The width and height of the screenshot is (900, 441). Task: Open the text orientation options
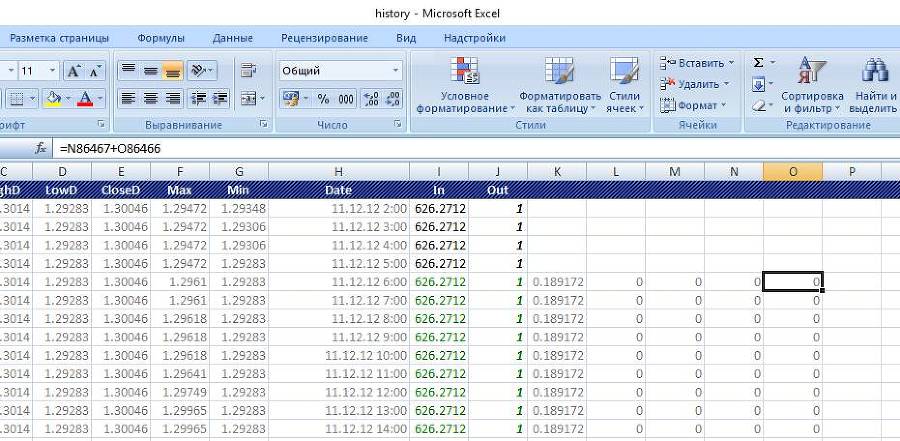(x=201, y=71)
